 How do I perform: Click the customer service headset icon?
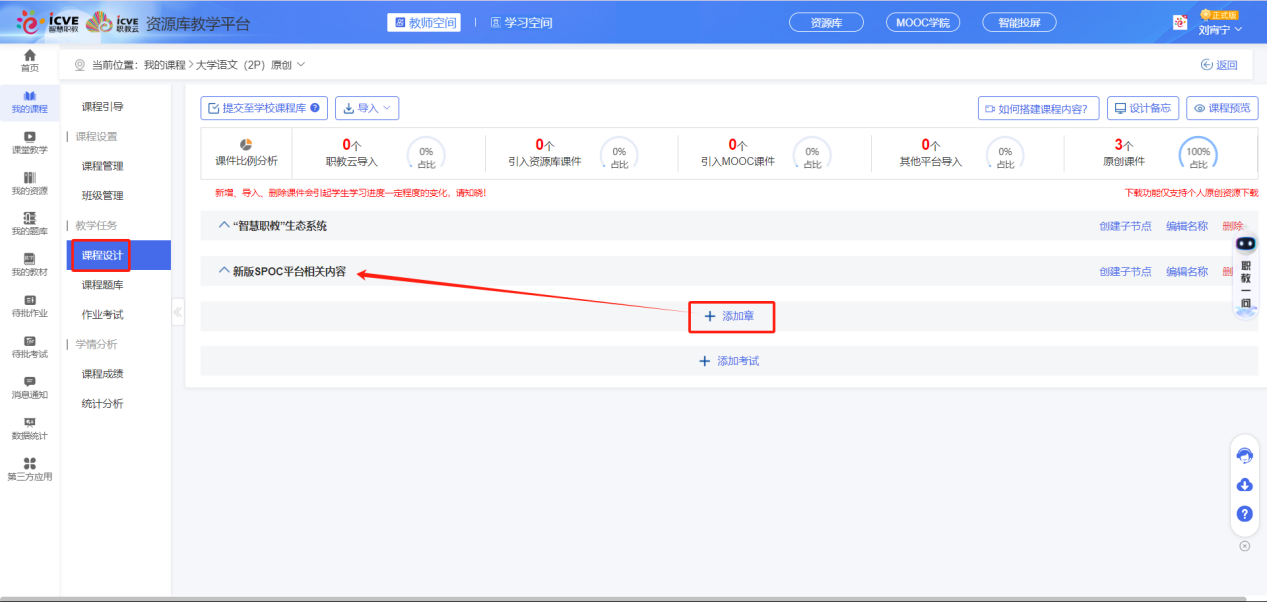pos(1245,455)
